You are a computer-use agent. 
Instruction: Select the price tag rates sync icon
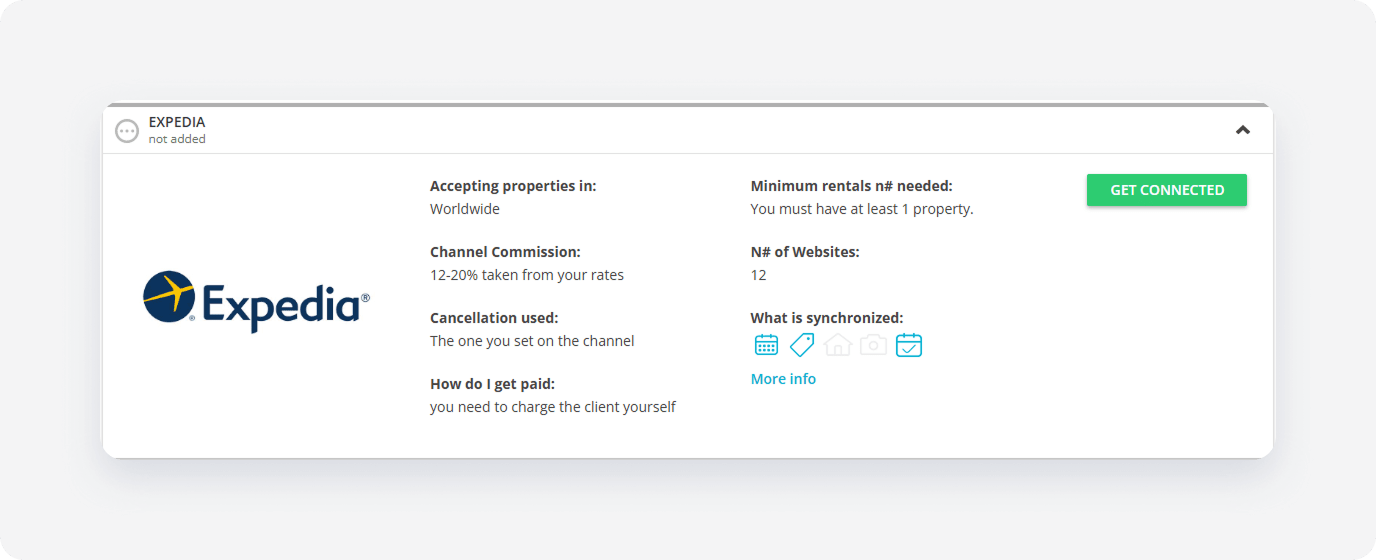click(x=802, y=345)
